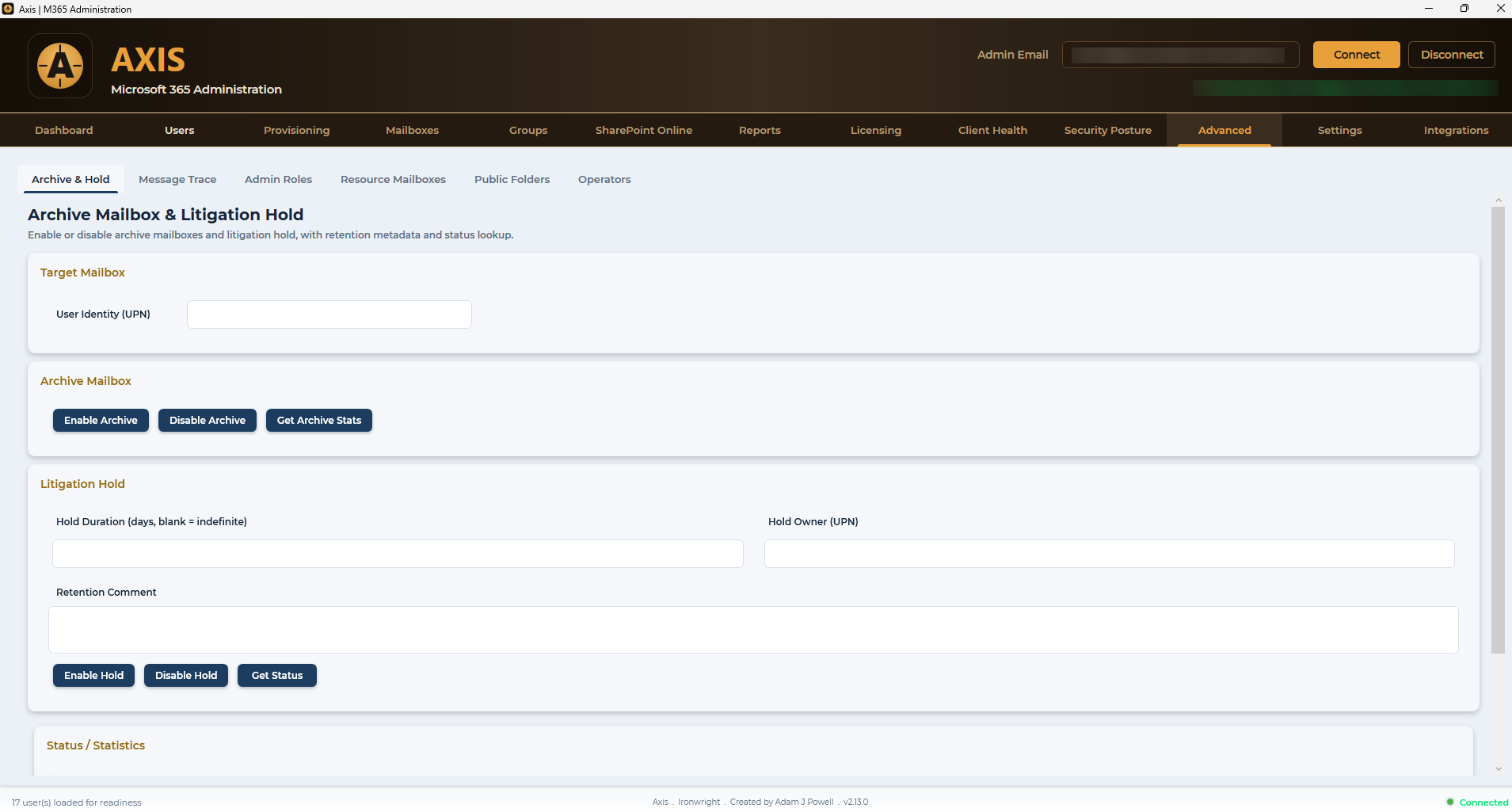Open the Mailboxes tab
Image resolution: width=1512 pixels, height=812 pixels.
tap(412, 130)
